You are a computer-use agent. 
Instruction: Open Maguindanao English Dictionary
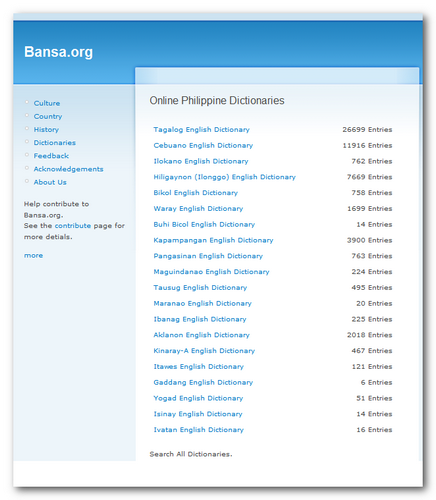tap(211, 272)
